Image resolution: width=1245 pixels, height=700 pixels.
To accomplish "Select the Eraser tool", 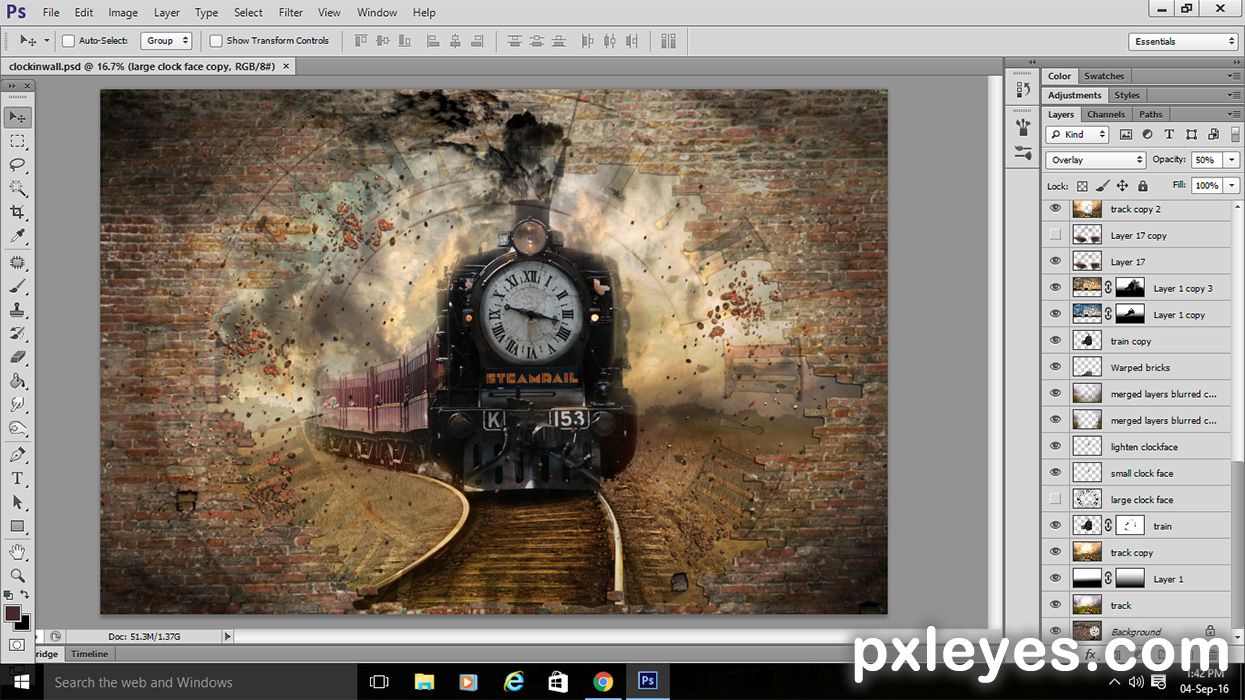I will coord(18,357).
